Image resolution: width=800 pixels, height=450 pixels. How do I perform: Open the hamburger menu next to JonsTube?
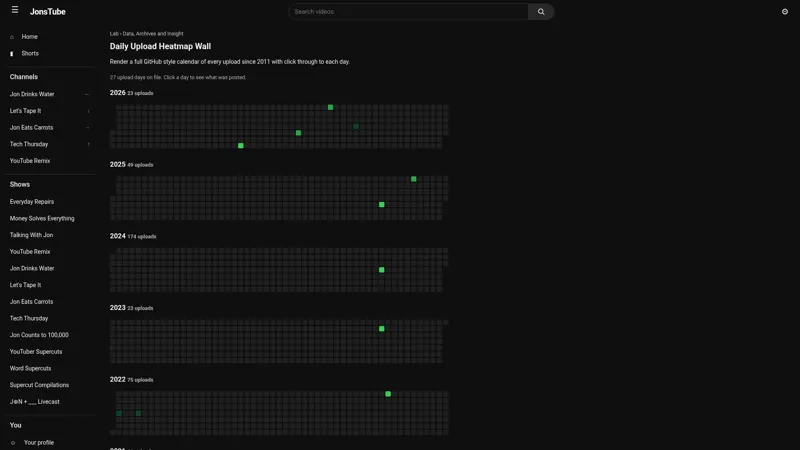tap(15, 10)
